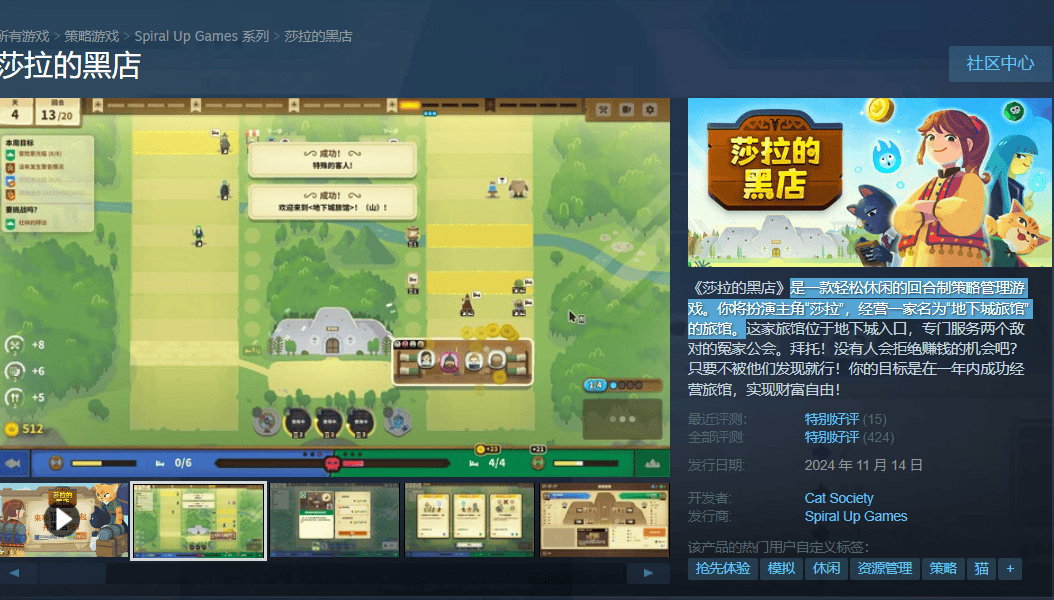Screen dimensions: 1054x600
Task: Open the 社区中心 community hub button
Action: (1000, 64)
